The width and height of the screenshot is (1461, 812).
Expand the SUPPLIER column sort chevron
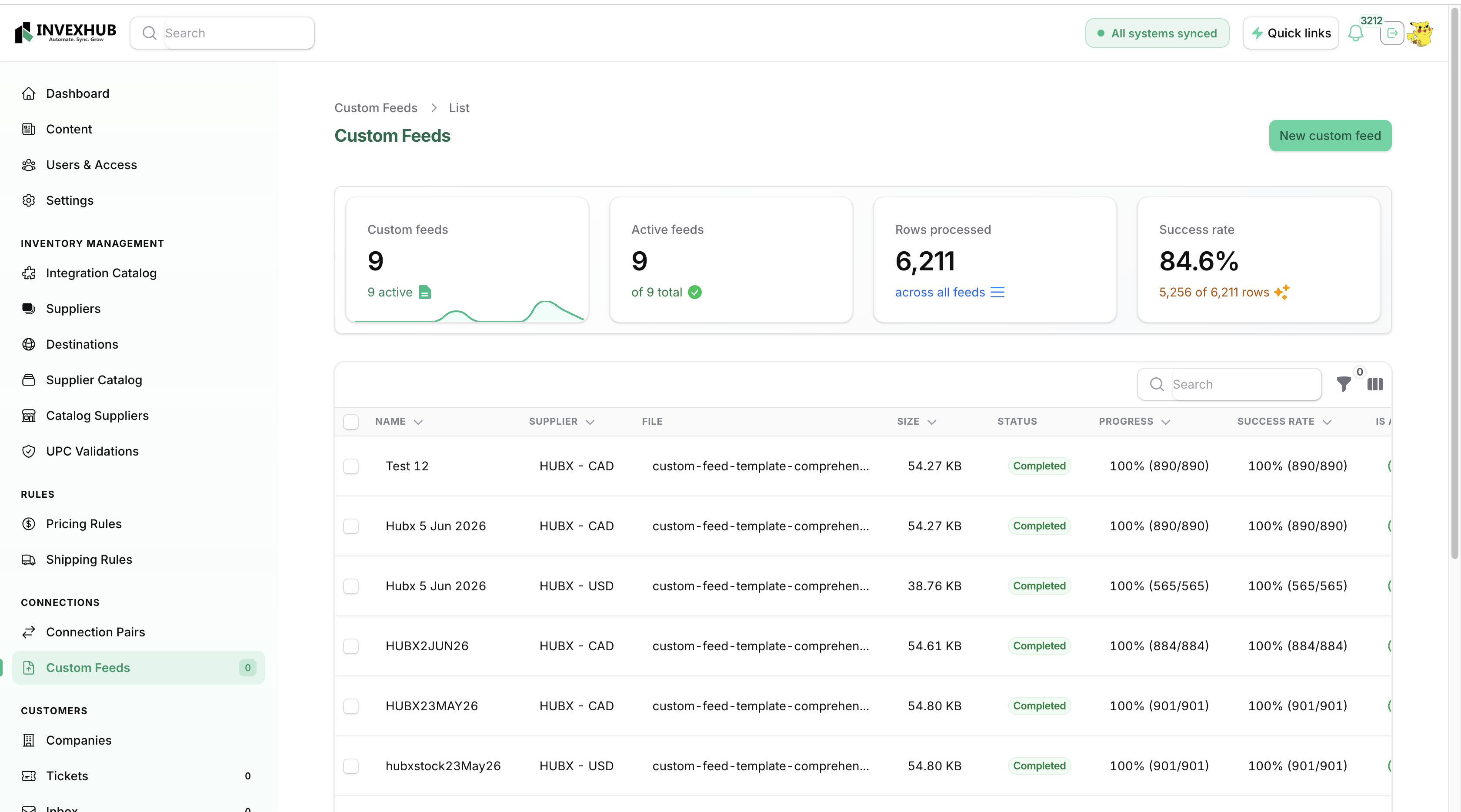click(590, 422)
